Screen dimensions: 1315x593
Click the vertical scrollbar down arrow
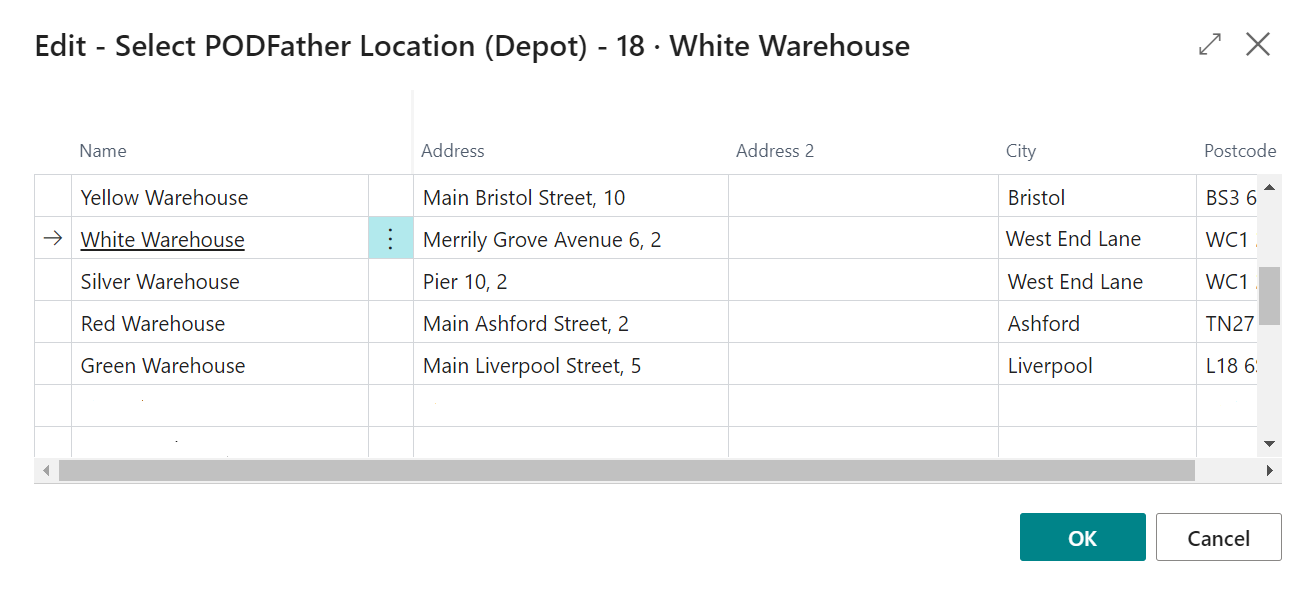(x=1269, y=443)
